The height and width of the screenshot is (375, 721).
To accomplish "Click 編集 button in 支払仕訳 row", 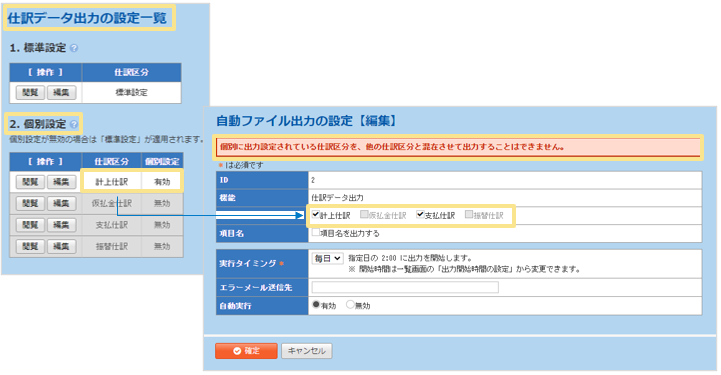I will (x=61, y=225).
